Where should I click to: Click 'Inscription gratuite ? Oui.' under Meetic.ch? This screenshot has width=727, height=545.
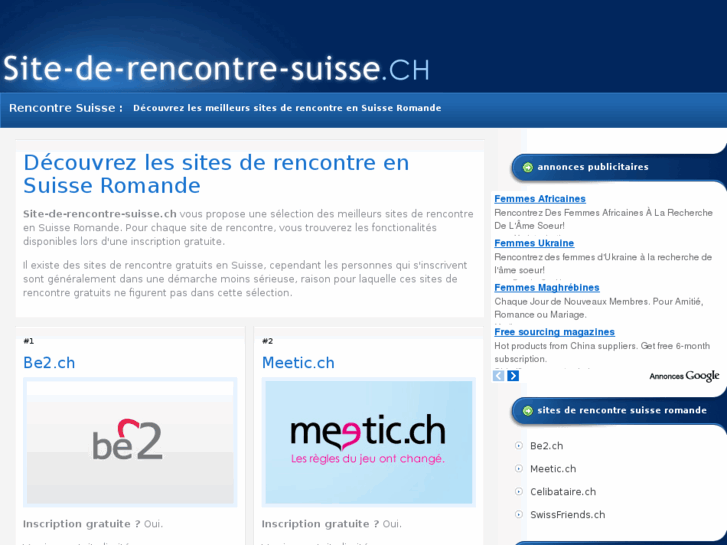332,524
